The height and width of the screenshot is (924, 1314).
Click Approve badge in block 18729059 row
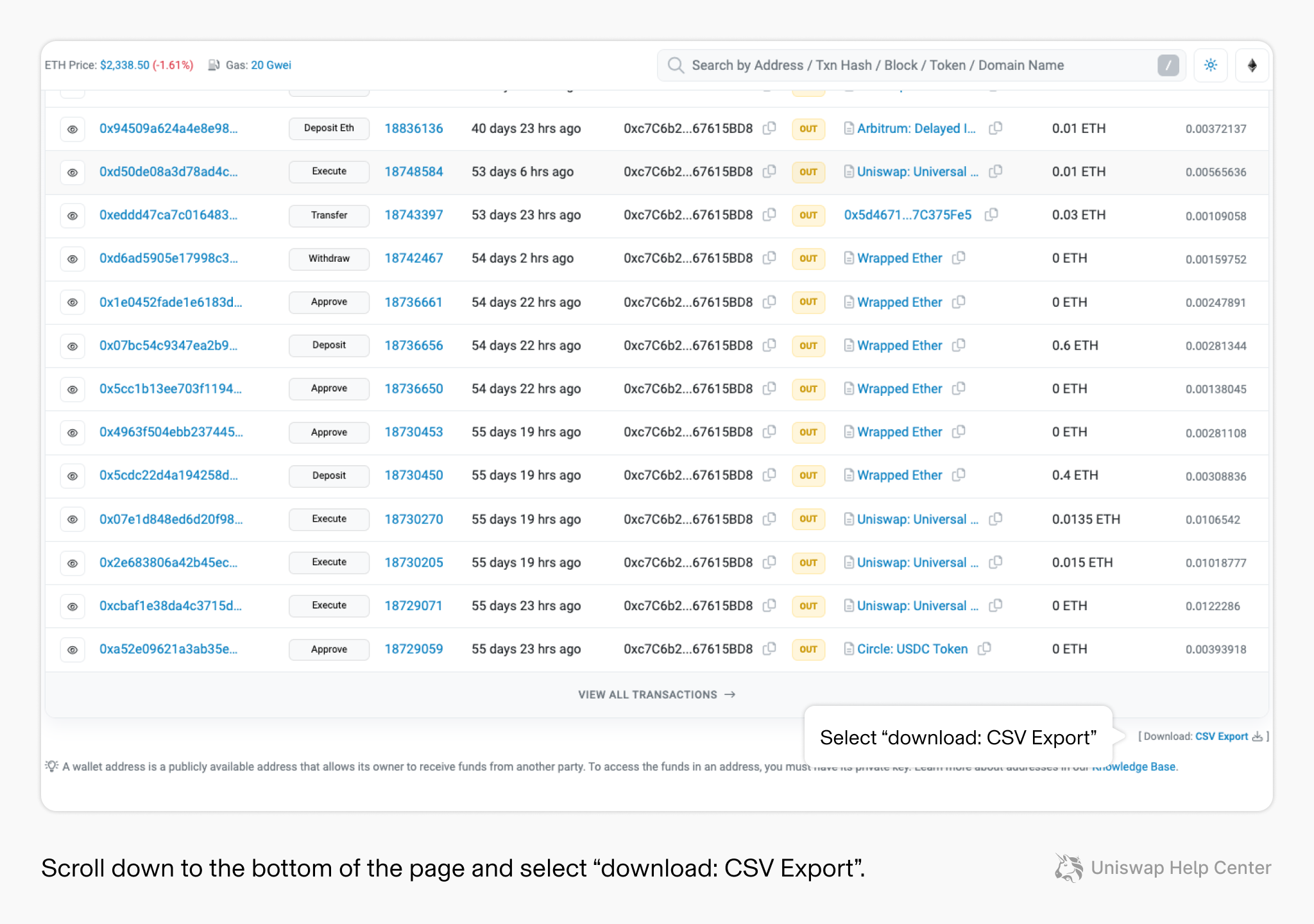(x=329, y=649)
